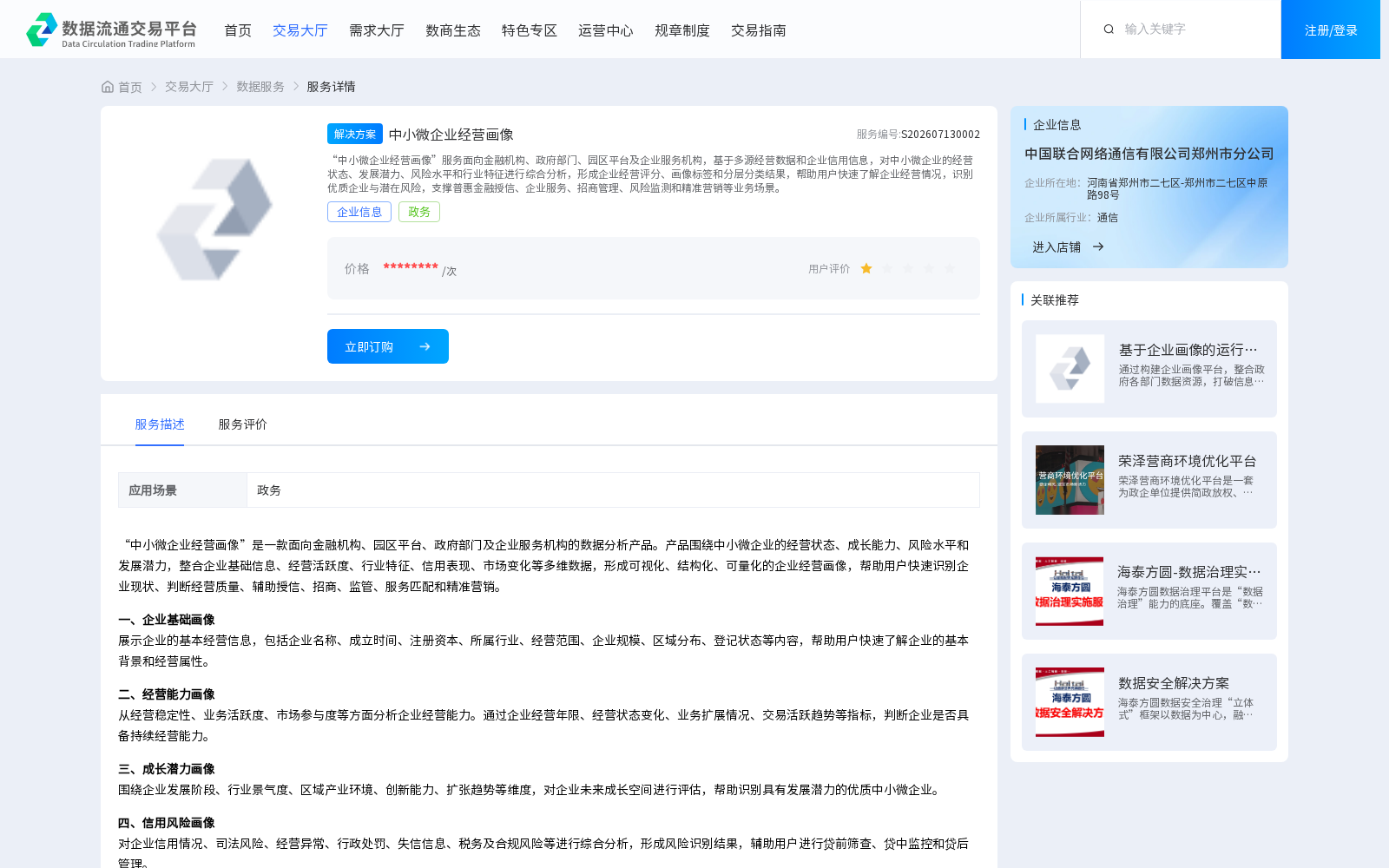Go to 首页 via breadcrumb

click(x=130, y=87)
